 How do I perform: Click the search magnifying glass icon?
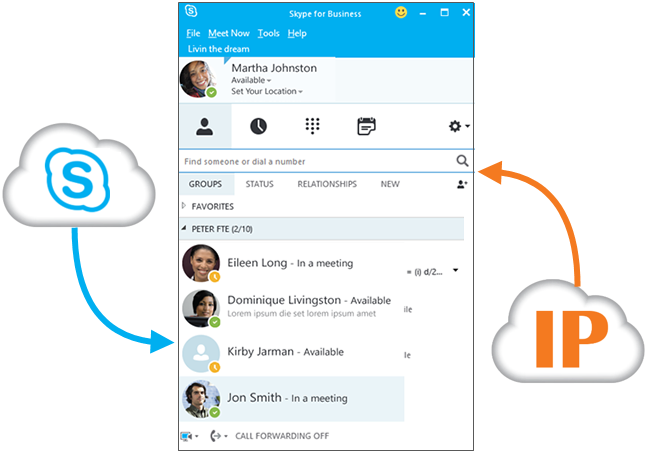click(x=462, y=161)
